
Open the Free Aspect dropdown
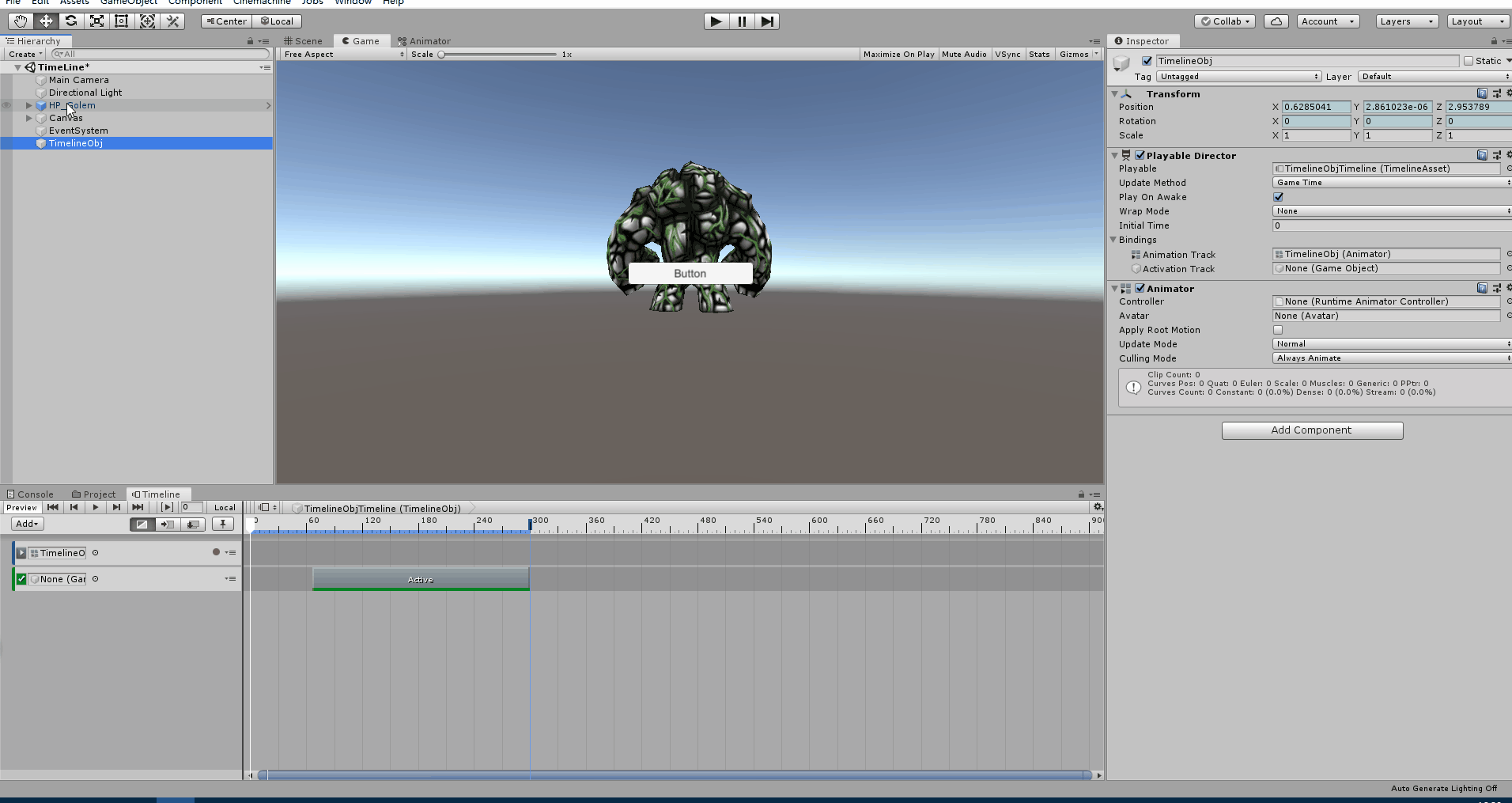pos(344,54)
